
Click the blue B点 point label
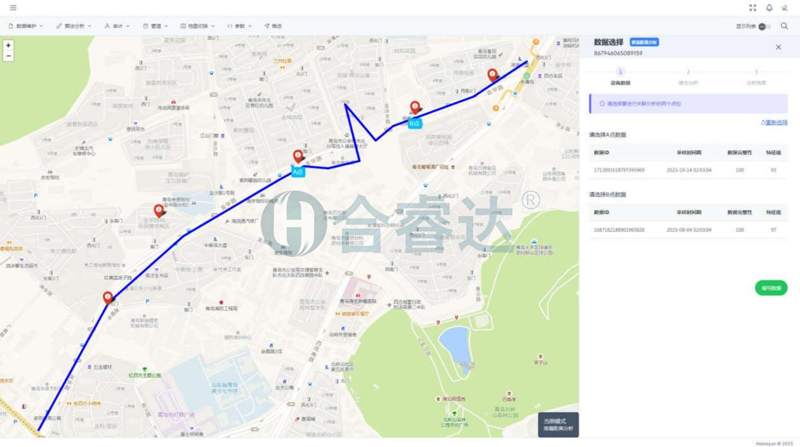pos(414,123)
